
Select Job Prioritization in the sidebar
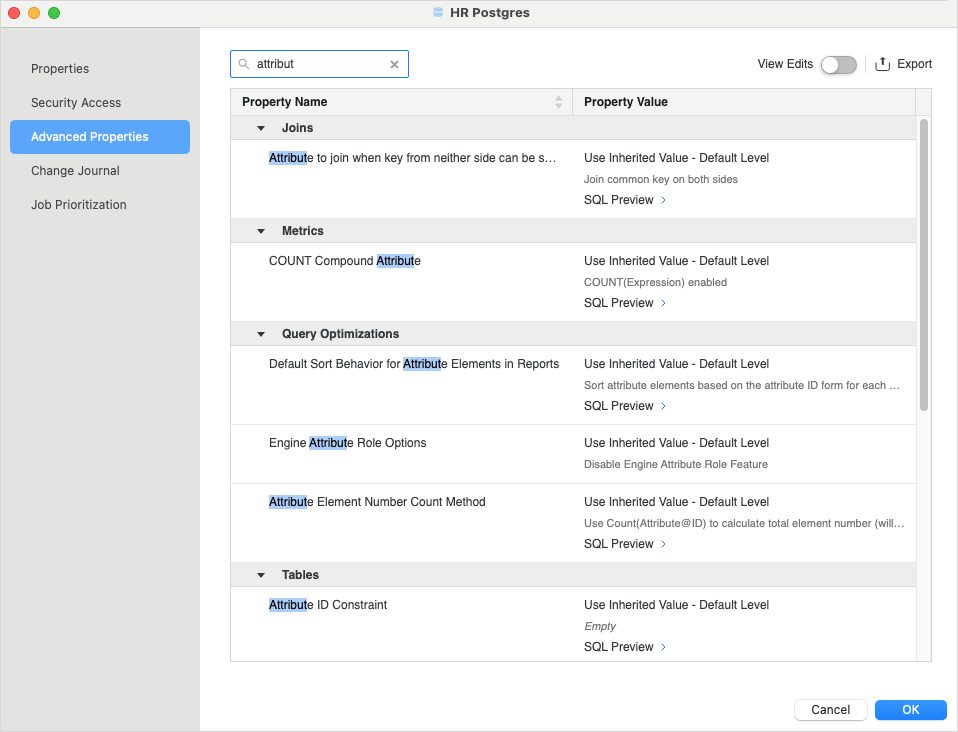click(x=79, y=205)
